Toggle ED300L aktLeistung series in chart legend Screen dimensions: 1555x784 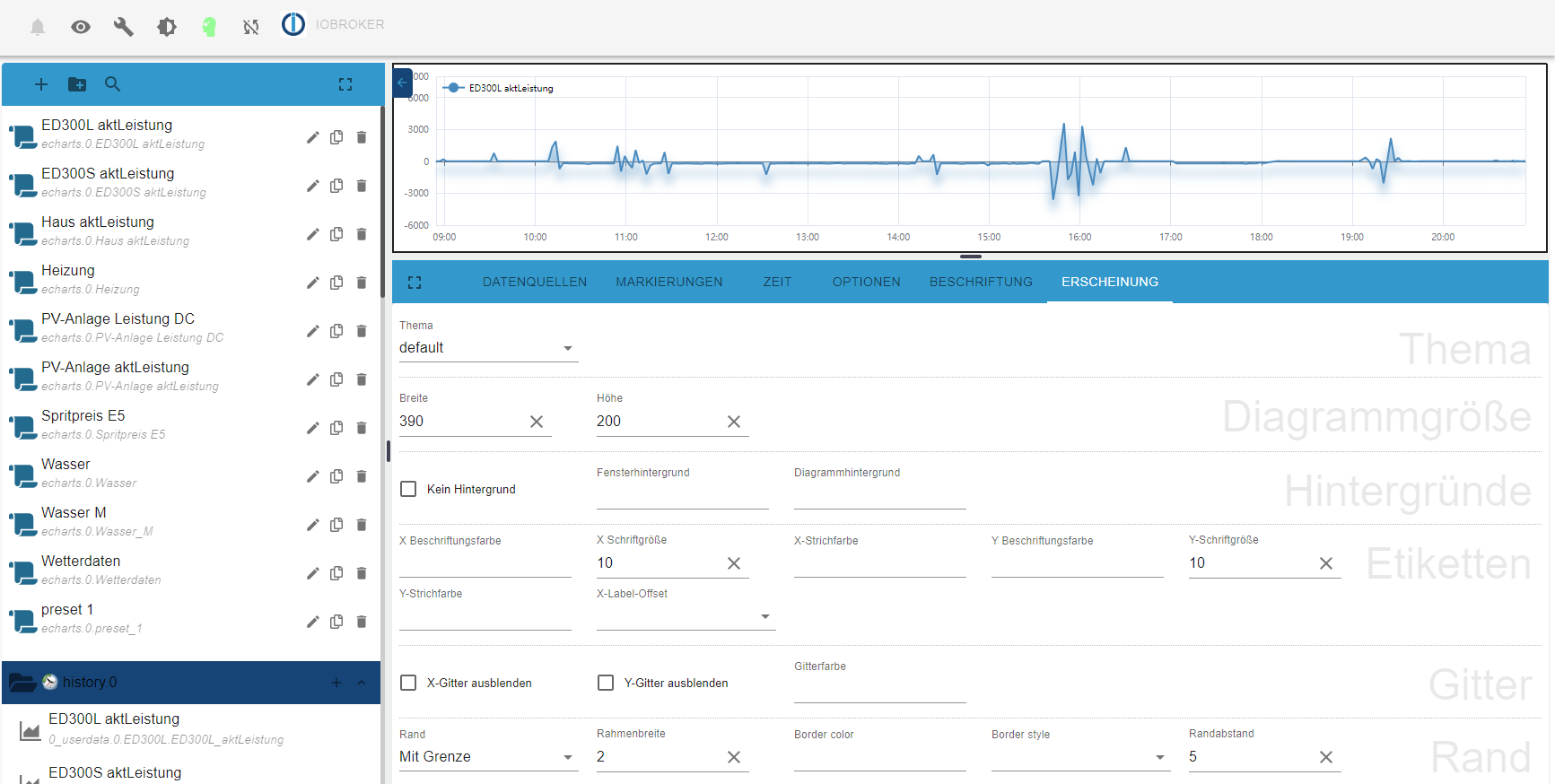[x=500, y=88]
